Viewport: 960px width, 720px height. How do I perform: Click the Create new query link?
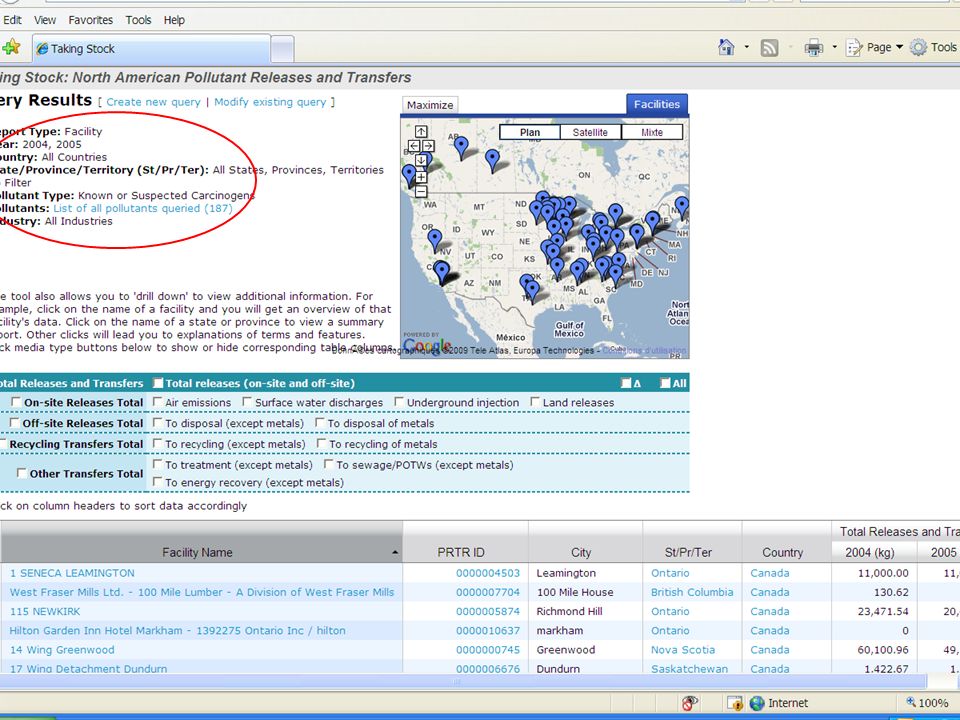pyautogui.click(x=153, y=102)
